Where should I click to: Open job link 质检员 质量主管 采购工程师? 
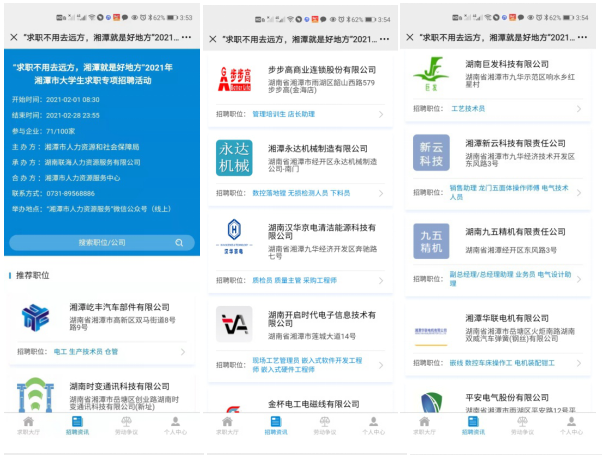[x=294, y=280]
